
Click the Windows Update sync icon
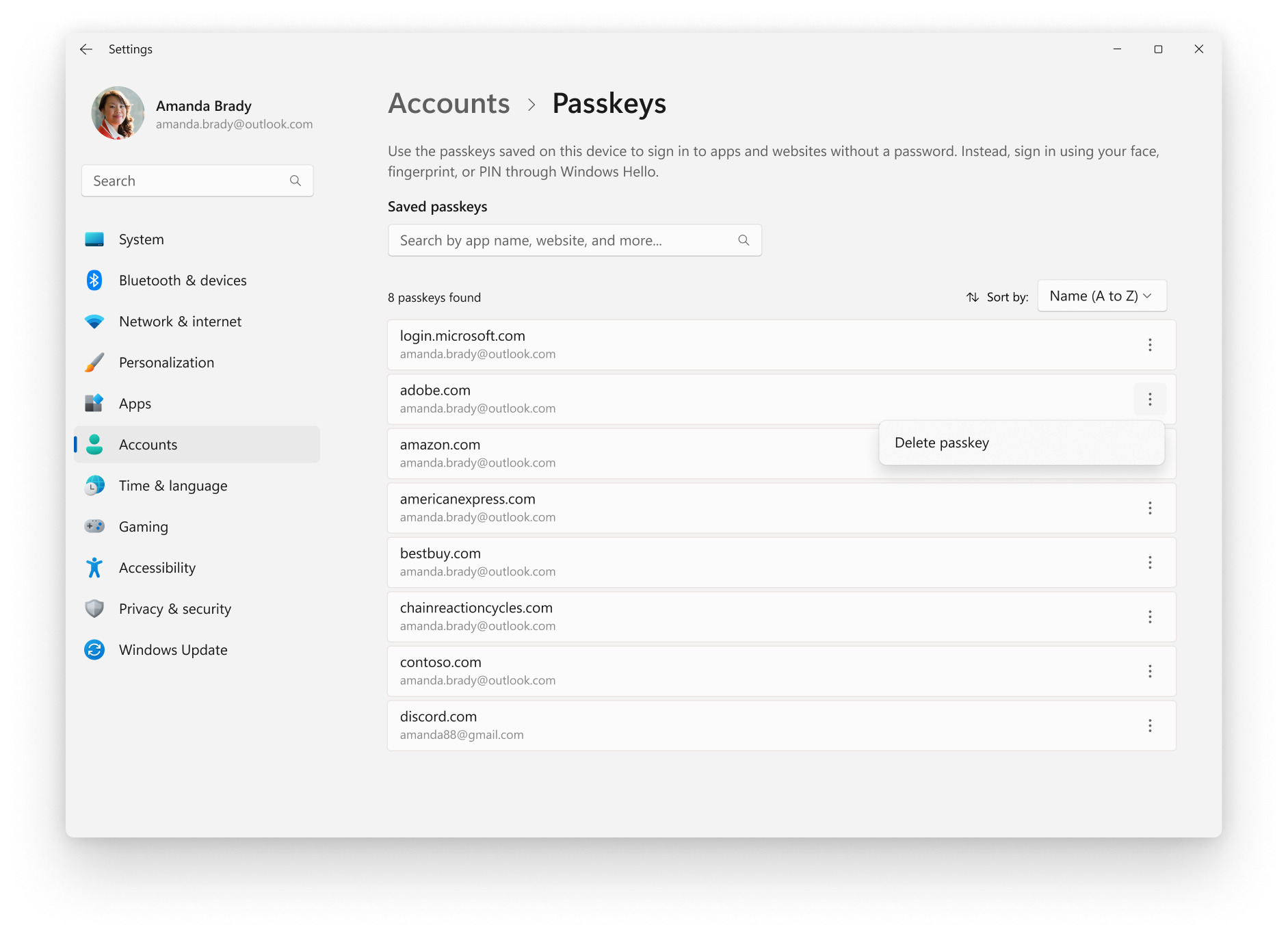coord(94,650)
